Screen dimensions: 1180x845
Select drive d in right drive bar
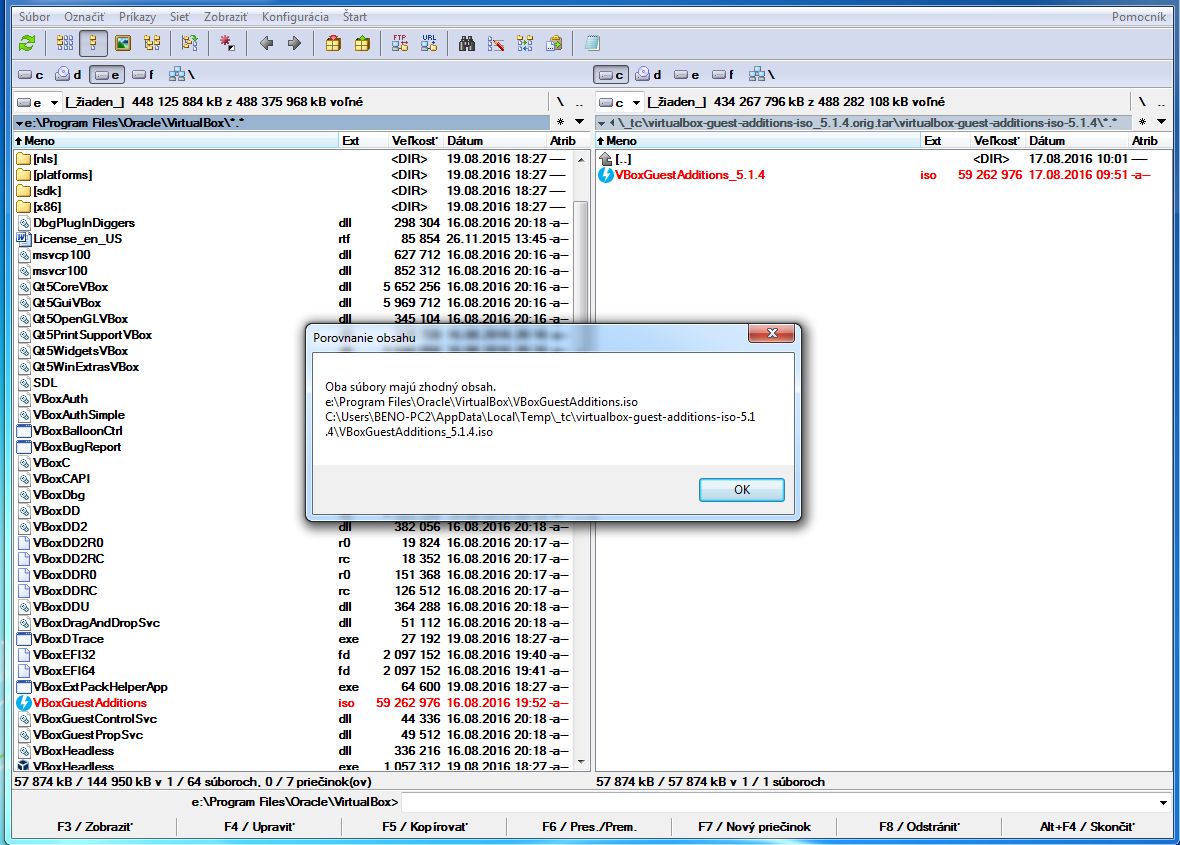[649, 74]
